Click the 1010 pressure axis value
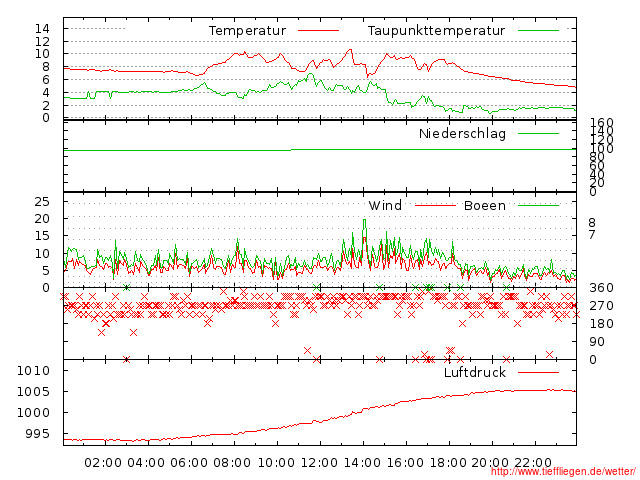The width and height of the screenshot is (640, 480). (x=33, y=371)
